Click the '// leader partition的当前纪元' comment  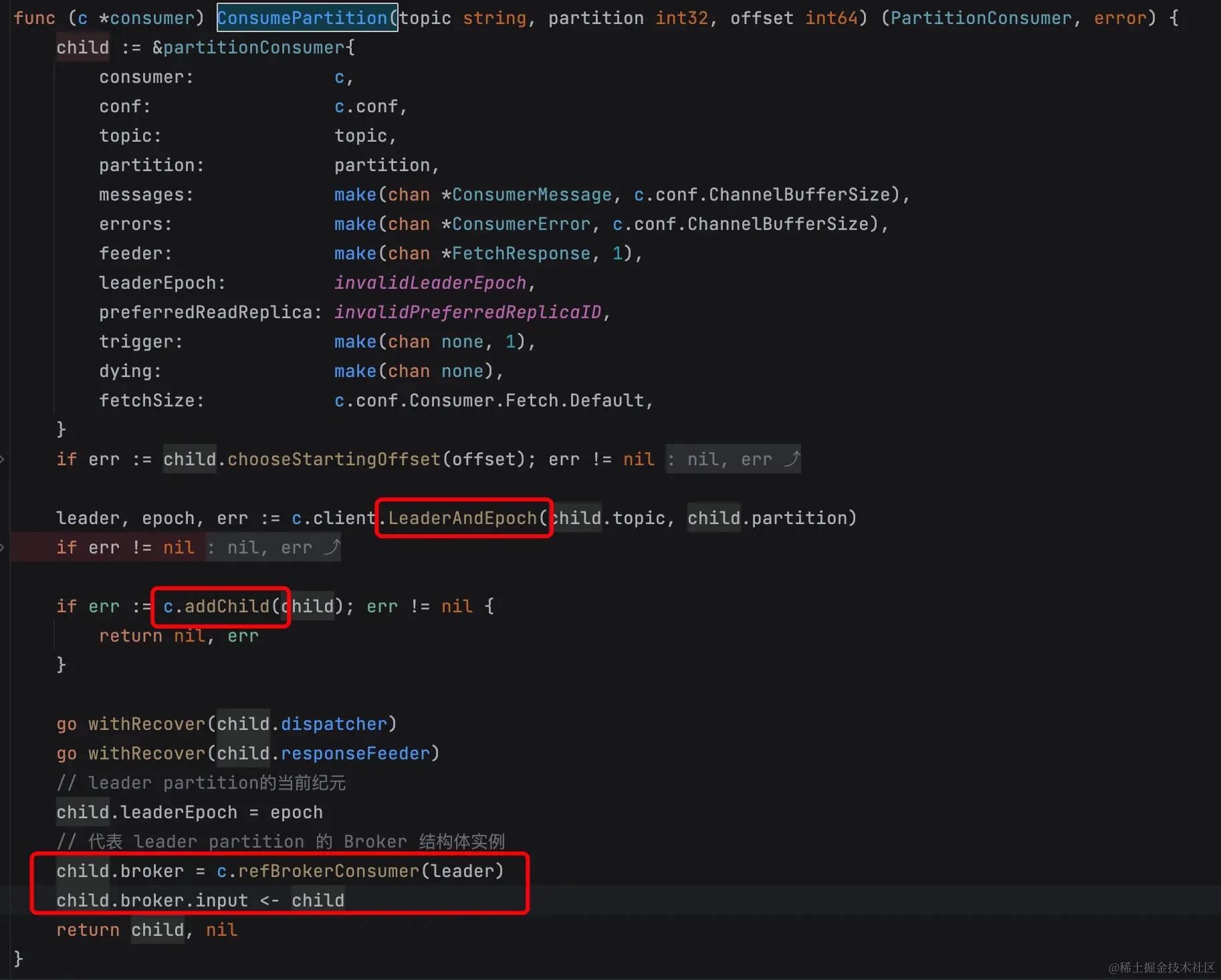[x=201, y=783]
